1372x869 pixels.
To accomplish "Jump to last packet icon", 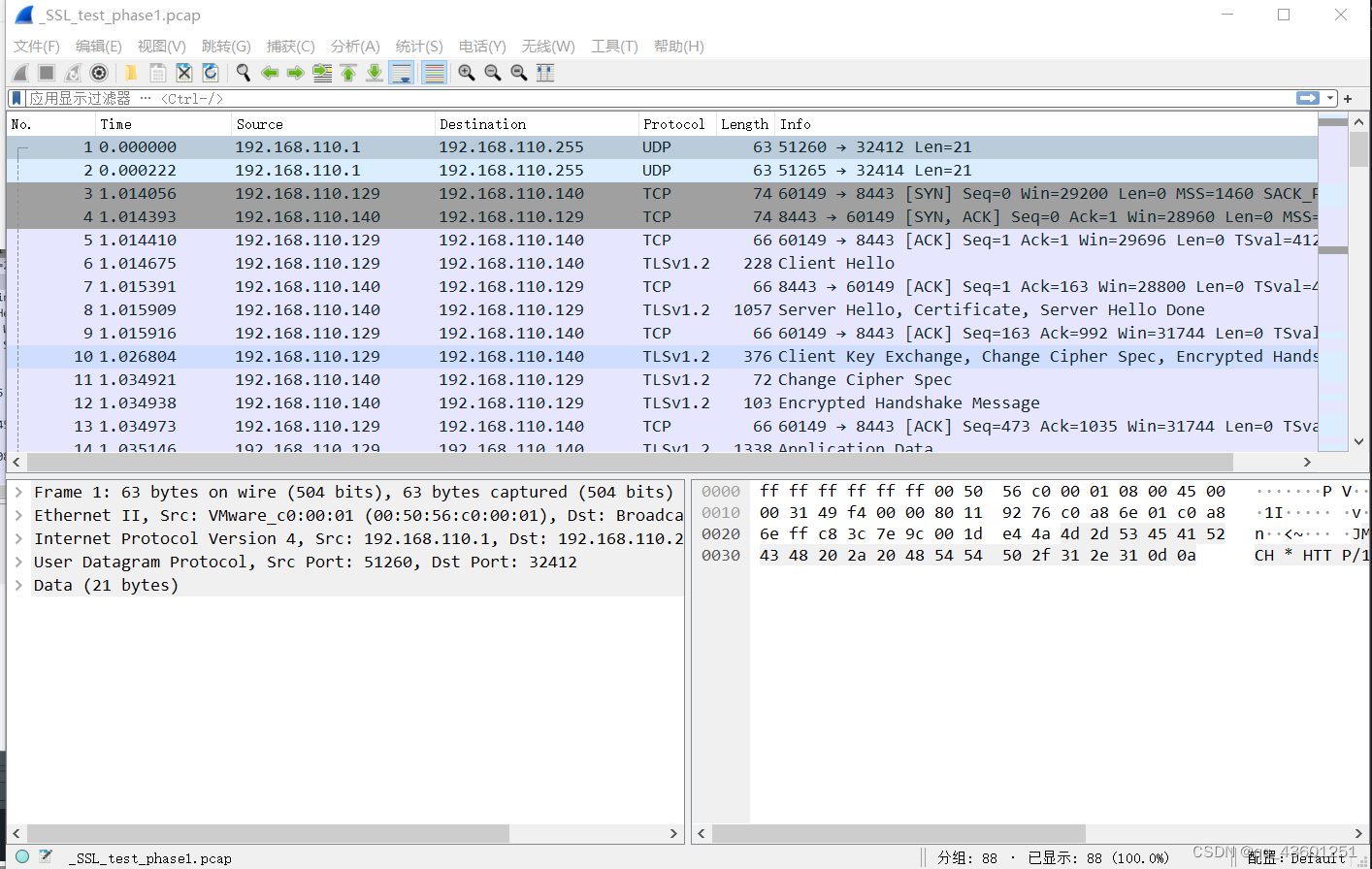I will point(375,73).
